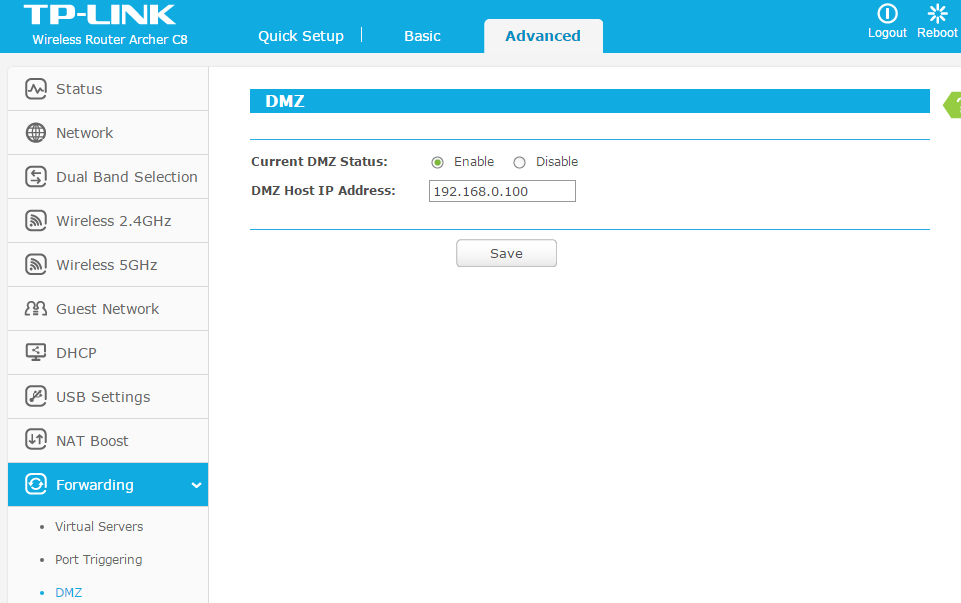961x603 pixels.
Task: Click the DMZ Host IP Address field
Action: click(x=501, y=190)
